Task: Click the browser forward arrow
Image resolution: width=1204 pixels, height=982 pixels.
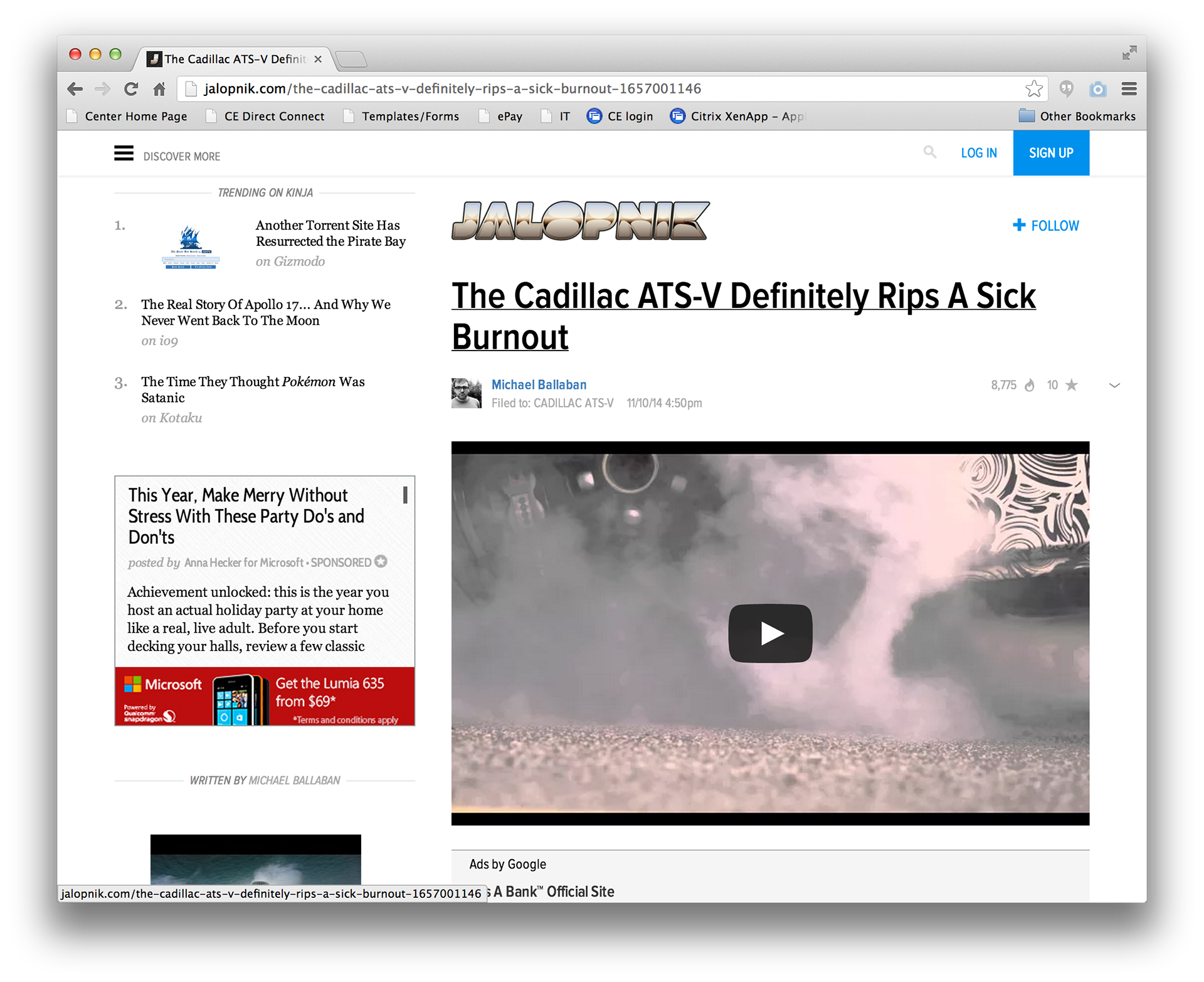Action: pos(102,89)
